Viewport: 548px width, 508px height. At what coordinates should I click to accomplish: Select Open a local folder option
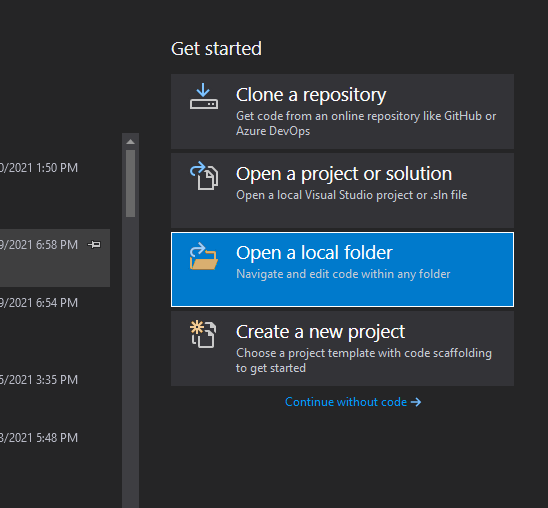(x=342, y=269)
